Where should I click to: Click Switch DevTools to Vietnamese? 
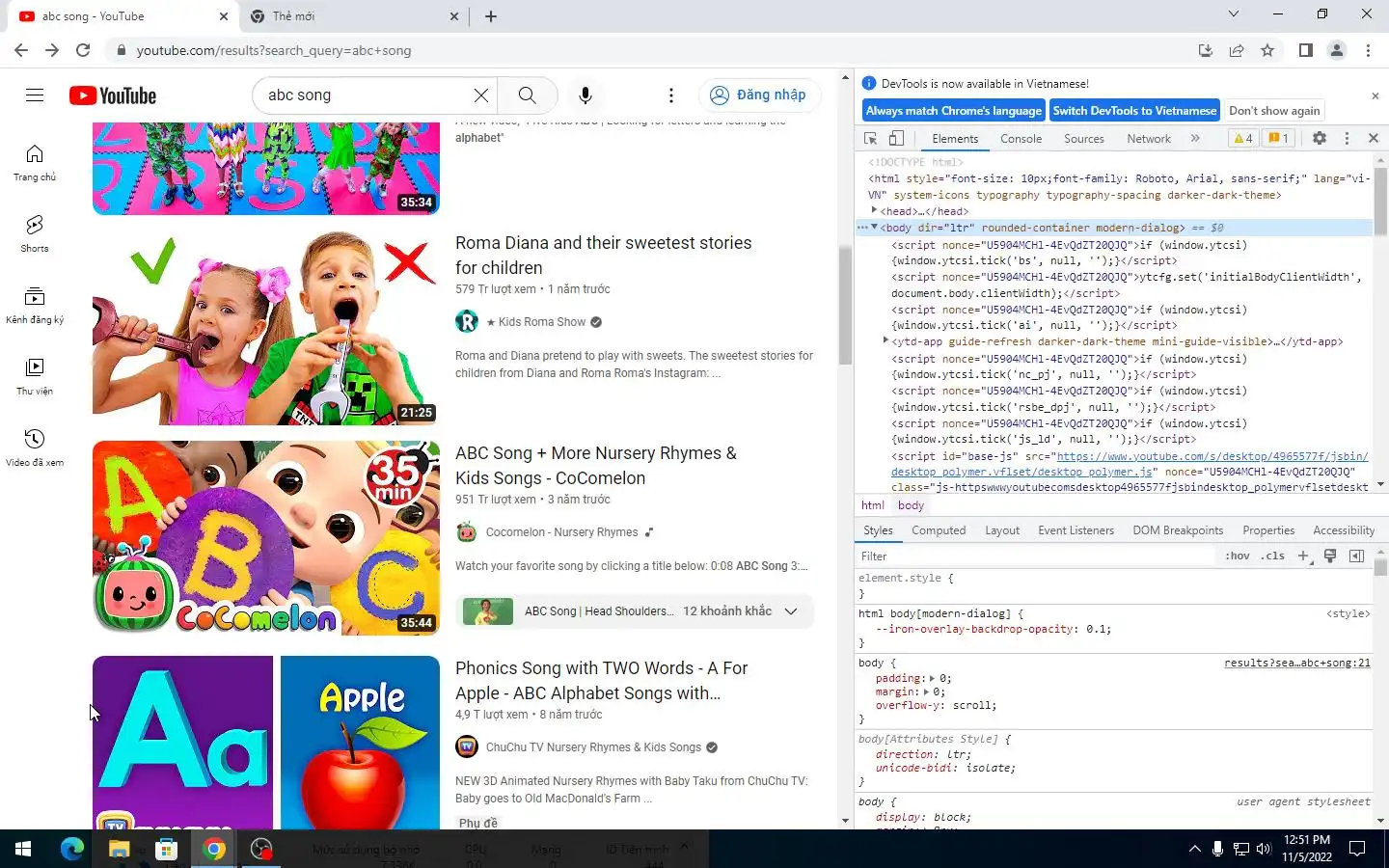pyautogui.click(x=1134, y=111)
